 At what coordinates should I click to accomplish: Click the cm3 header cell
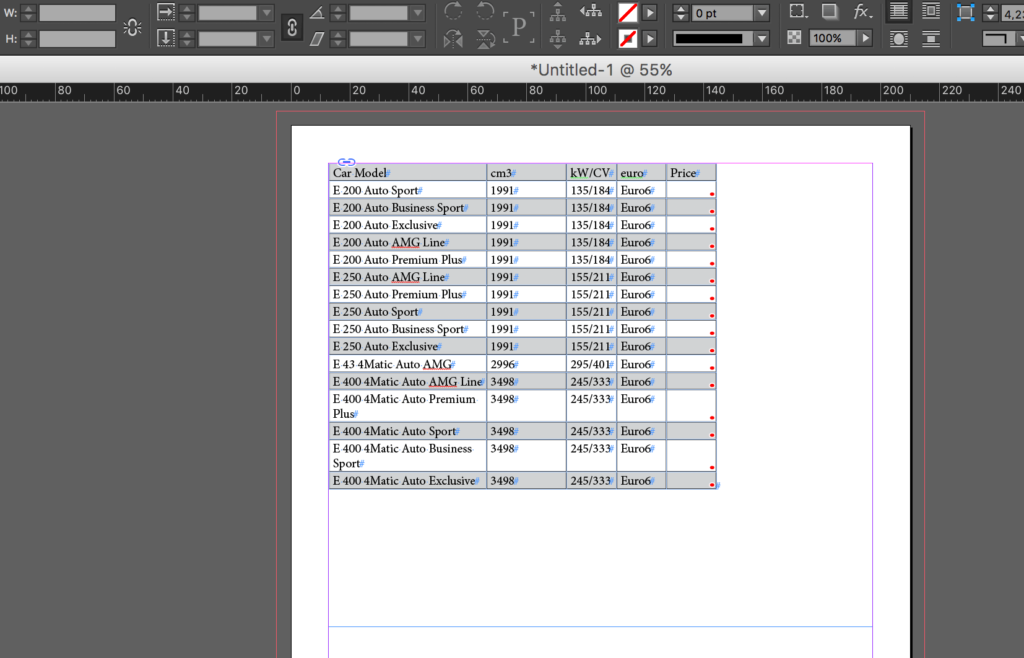click(x=526, y=172)
